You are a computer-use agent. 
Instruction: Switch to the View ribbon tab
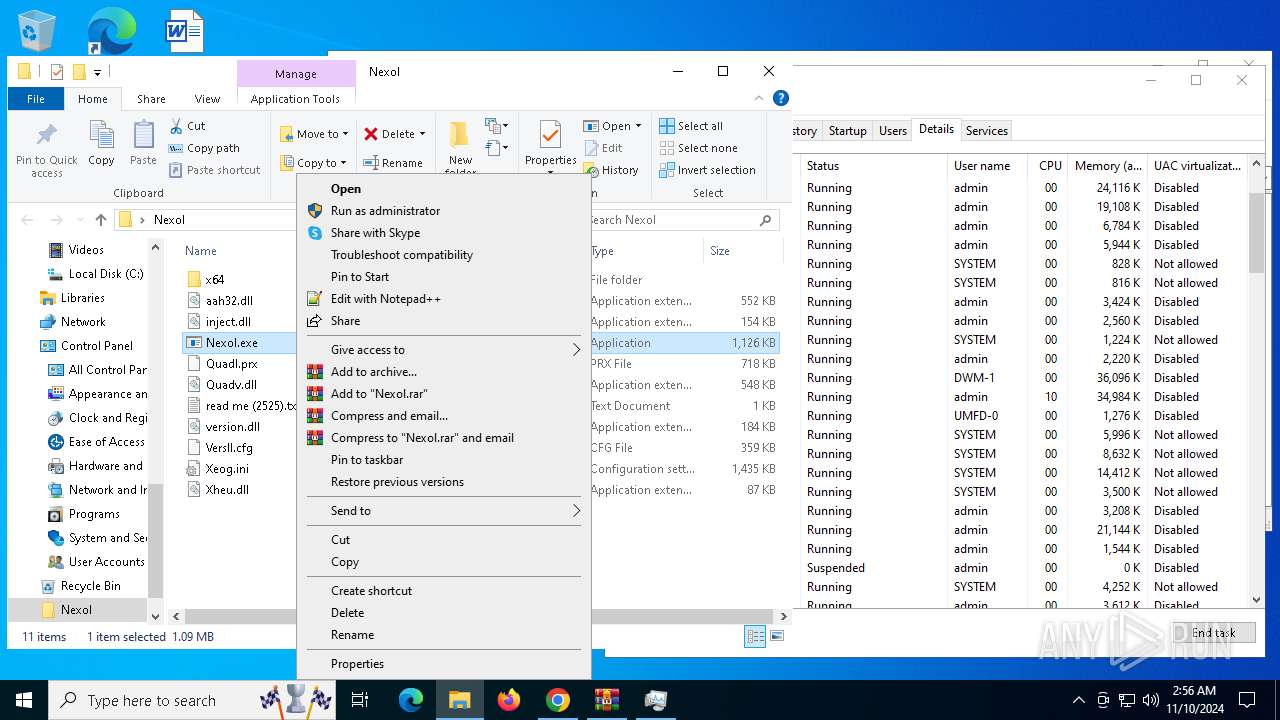point(207,99)
